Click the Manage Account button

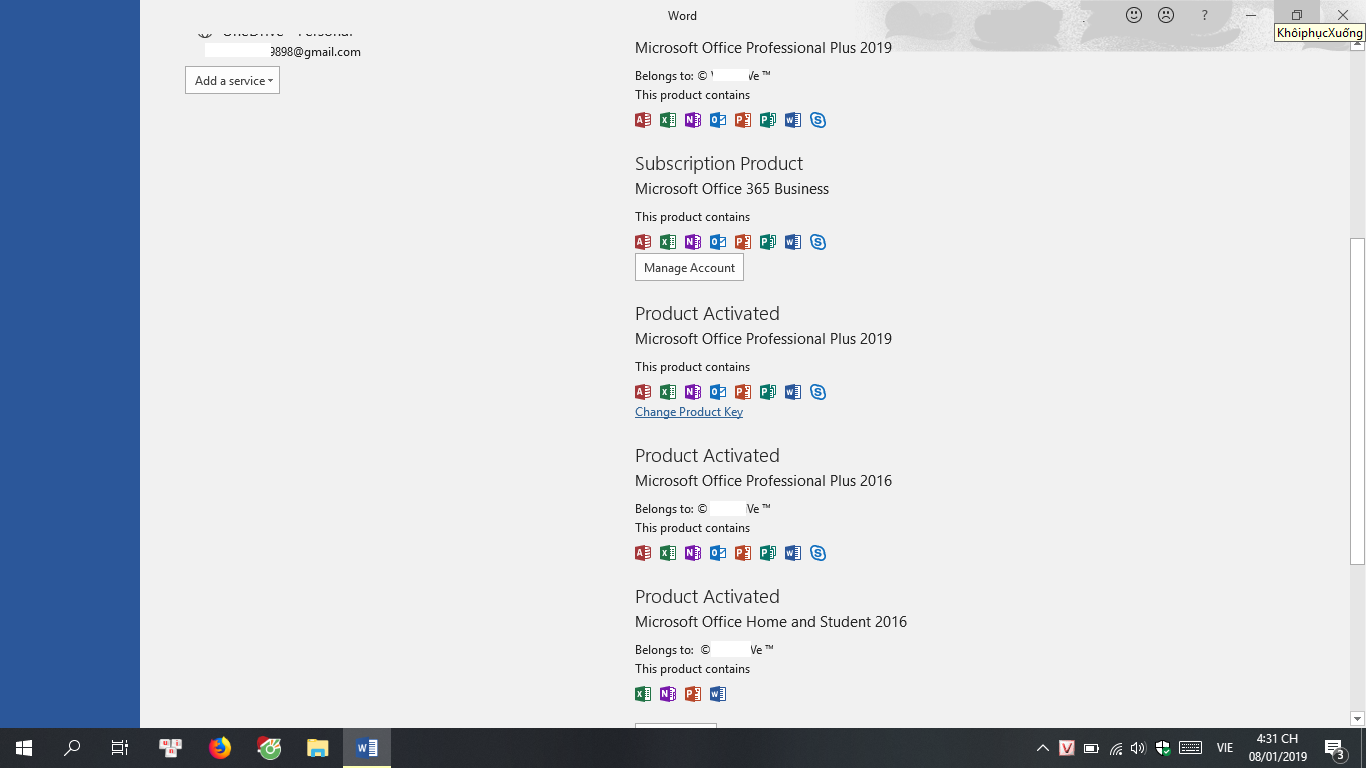pyautogui.click(x=689, y=267)
